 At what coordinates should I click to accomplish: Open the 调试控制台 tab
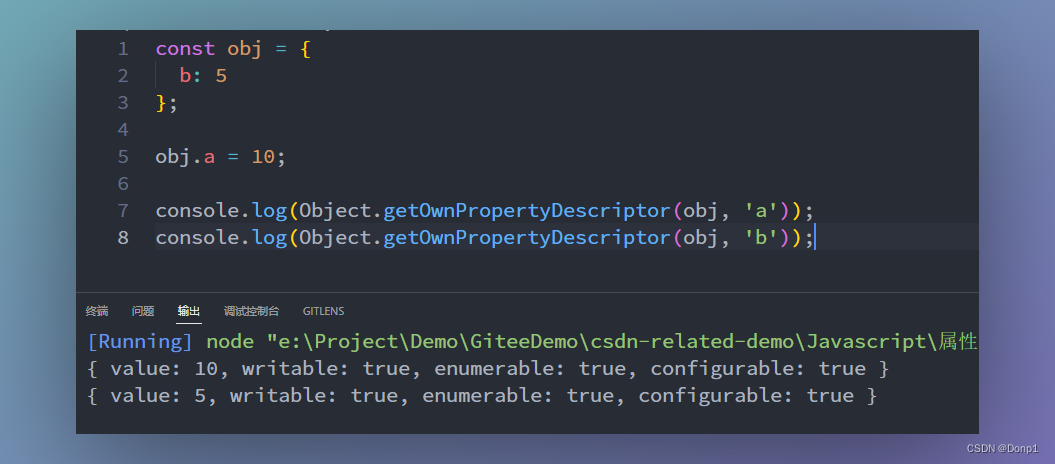click(252, 311)
